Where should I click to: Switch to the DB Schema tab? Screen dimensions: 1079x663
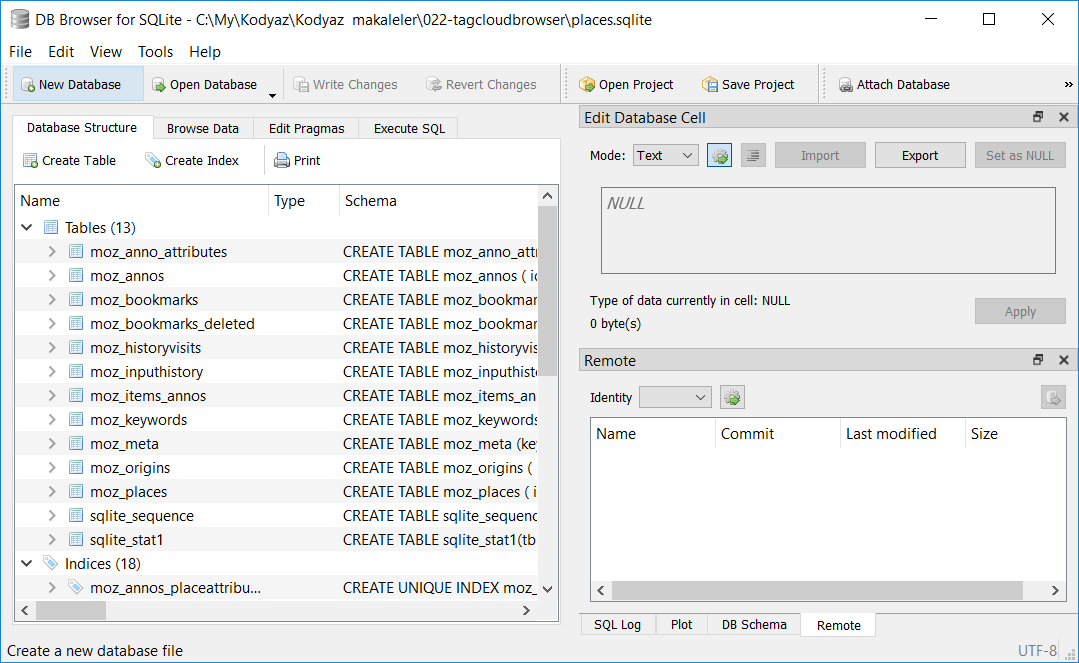pyautogui.click(x=754, y=624)
